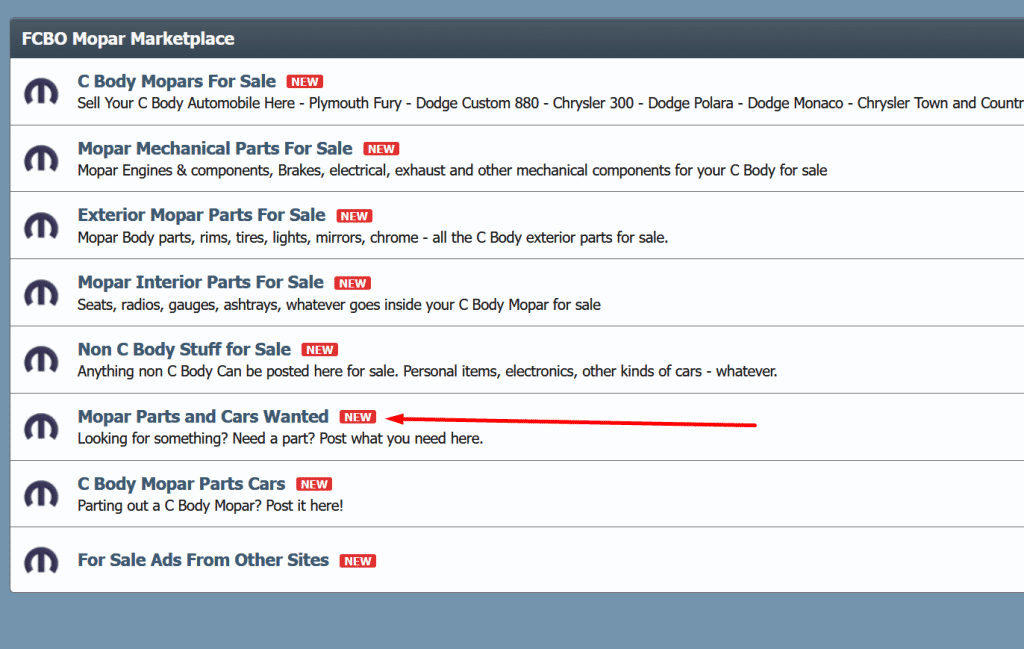
Task: Open C Body Mopars For Sale forum
Action: click(177, 82)
